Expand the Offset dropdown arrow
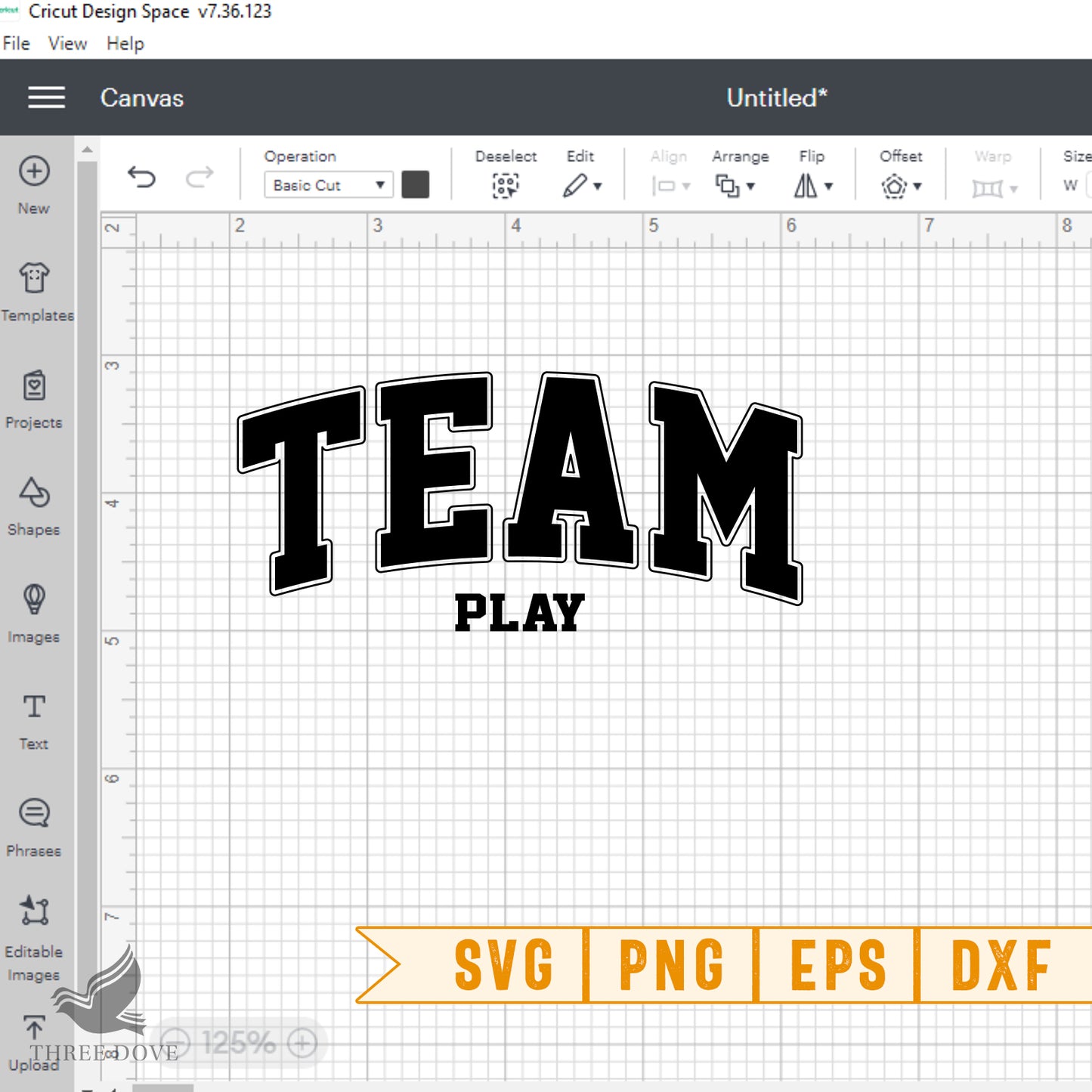Screen dimensions: 1092x1092 coord(917,187)
